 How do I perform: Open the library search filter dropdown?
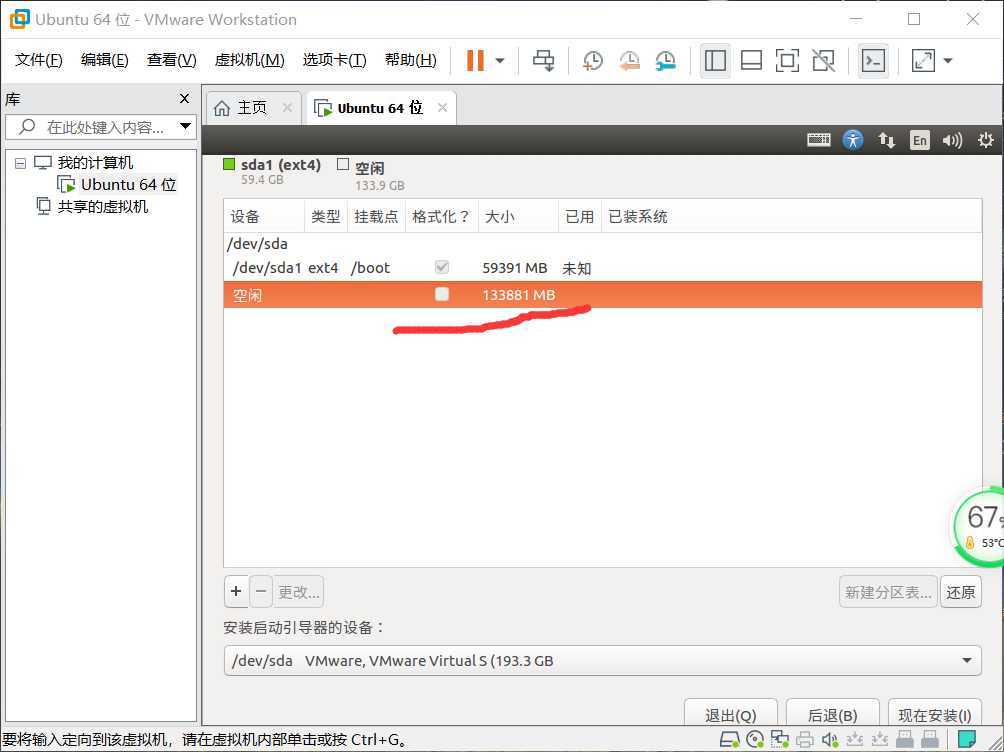[x=186, y=126]
